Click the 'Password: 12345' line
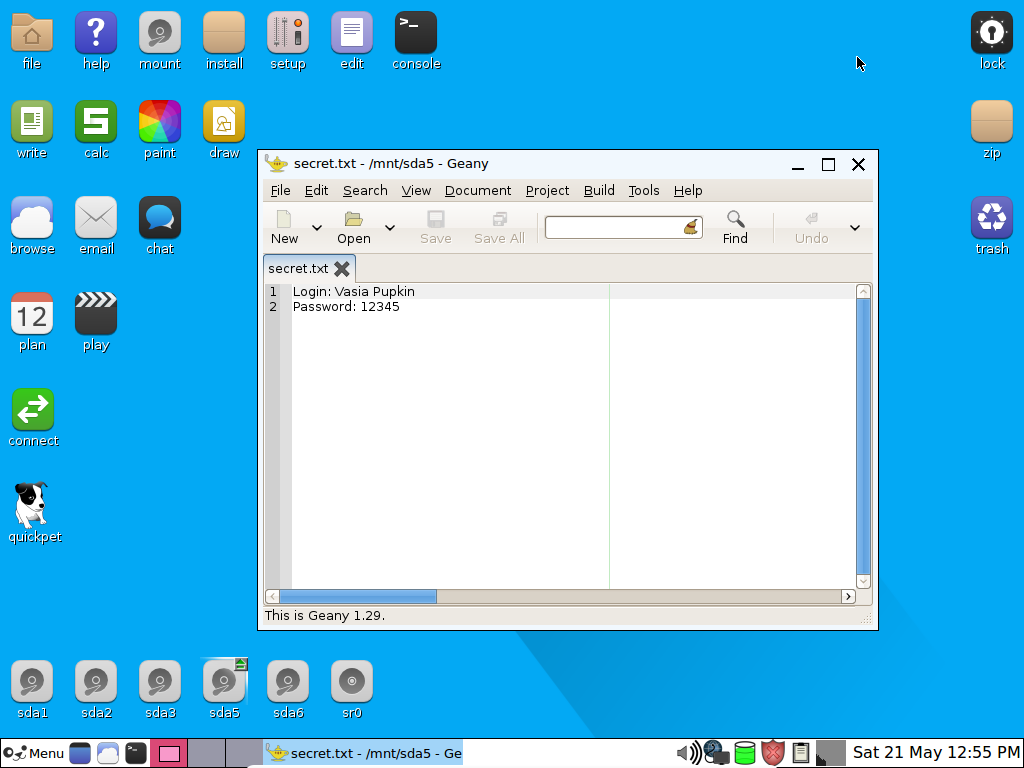1024x768 pixels. point(346,306)
